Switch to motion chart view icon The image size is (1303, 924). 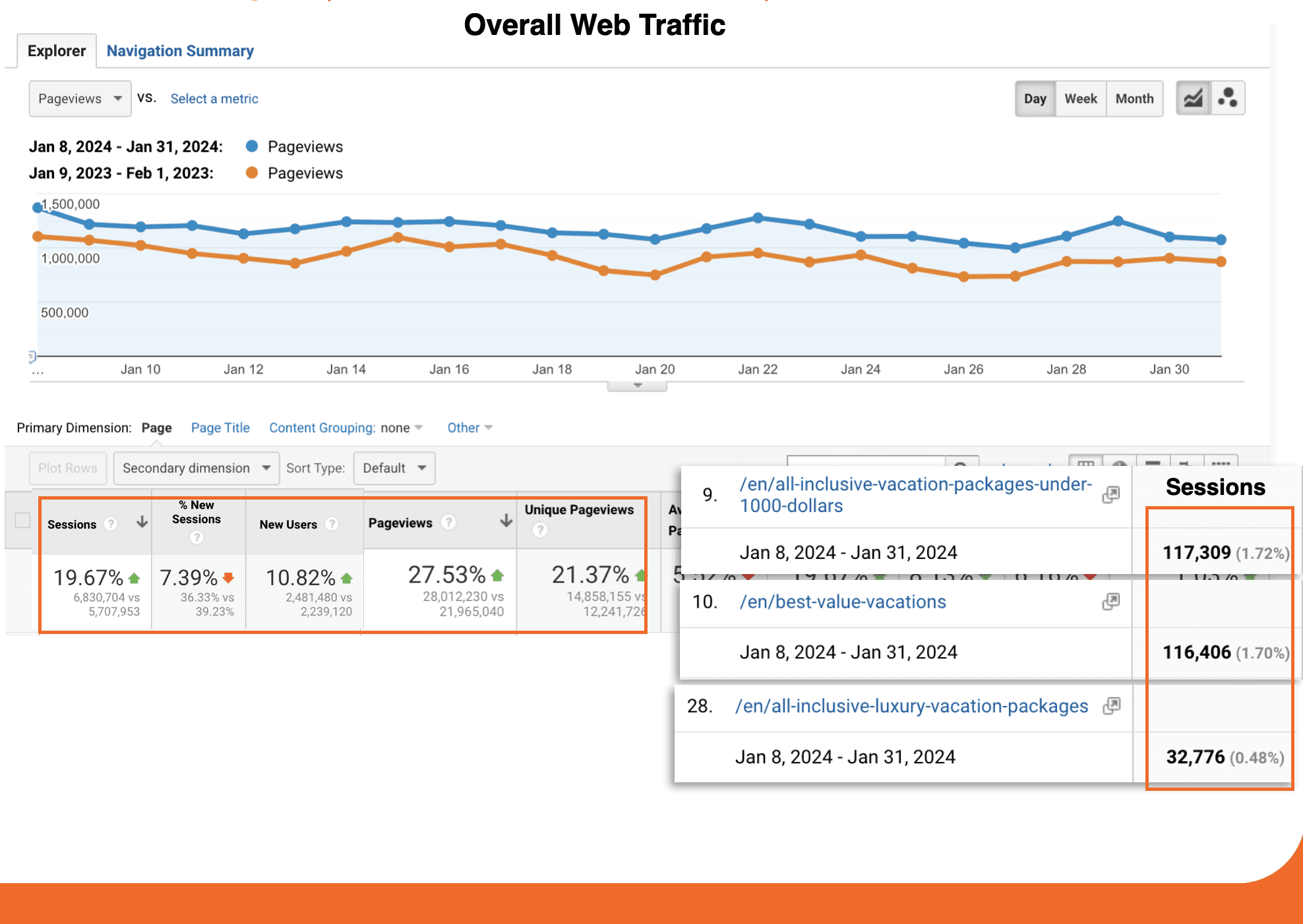point(1228,99)
